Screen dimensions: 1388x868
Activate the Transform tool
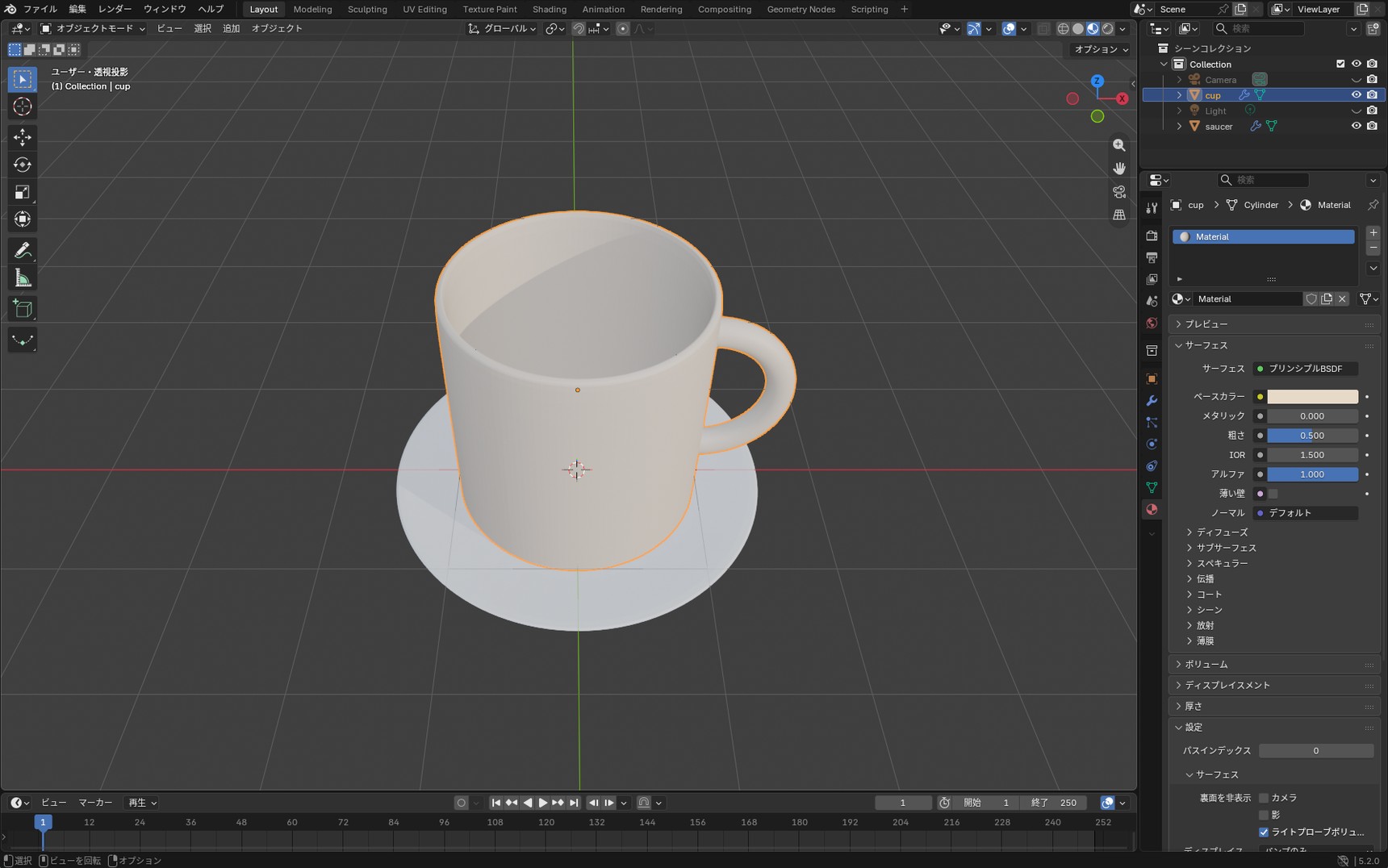[x=23, y=219]
